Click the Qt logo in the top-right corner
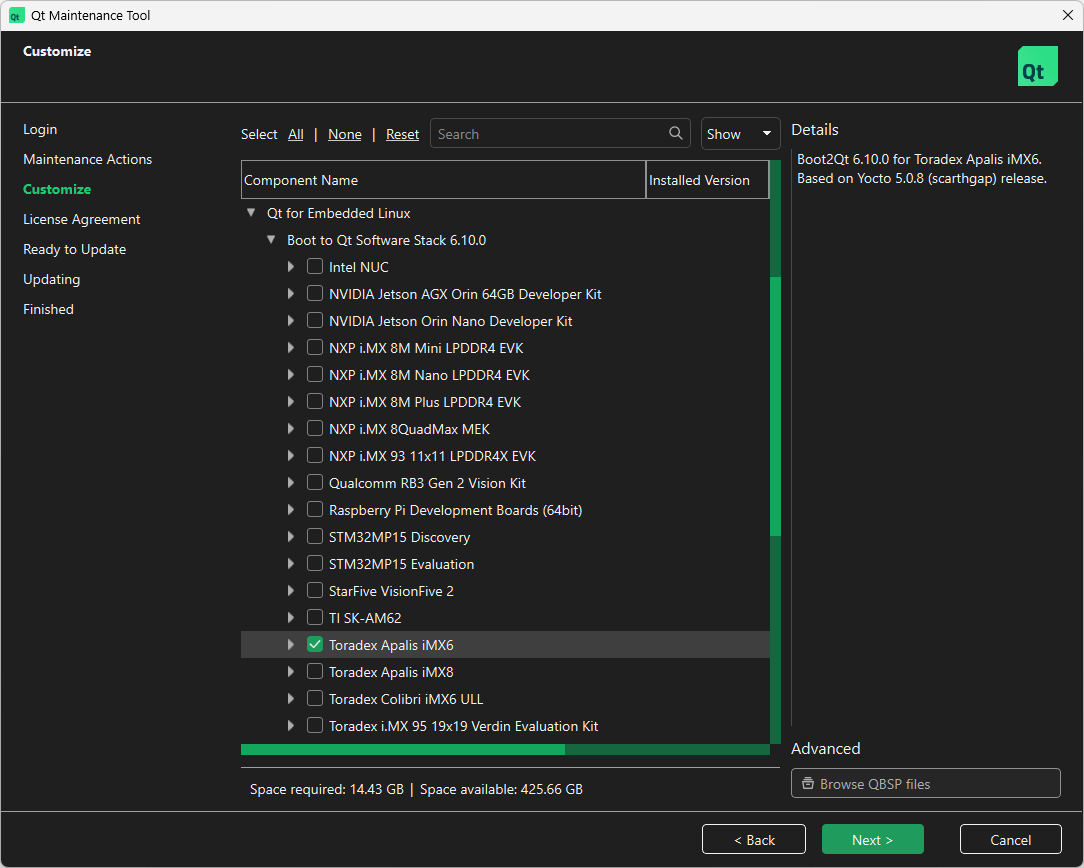The width and height of the screenshot is (1084, 868). pos(1037,66)
